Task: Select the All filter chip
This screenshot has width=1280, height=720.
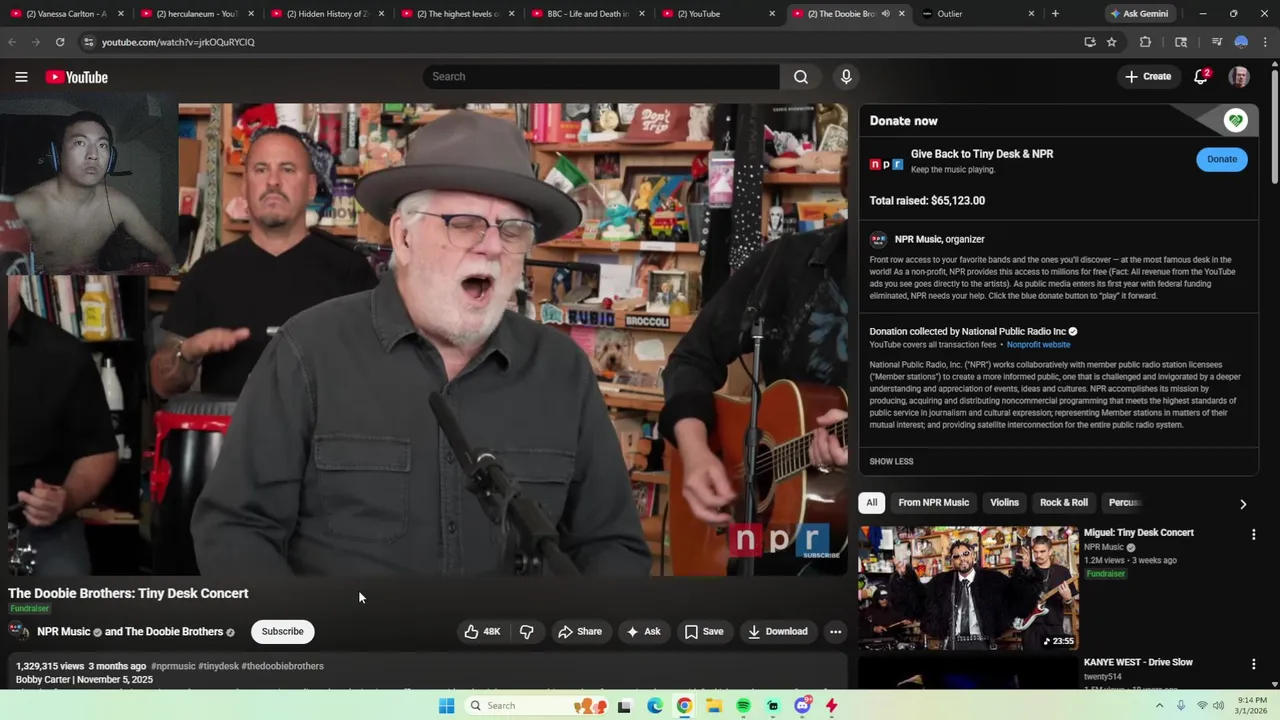Action: (872, 503)
